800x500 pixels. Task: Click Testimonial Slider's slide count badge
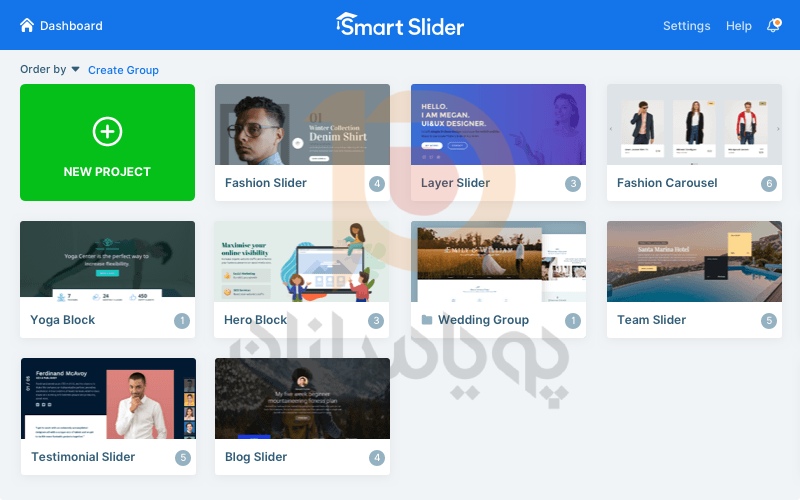tap(183, 458)
